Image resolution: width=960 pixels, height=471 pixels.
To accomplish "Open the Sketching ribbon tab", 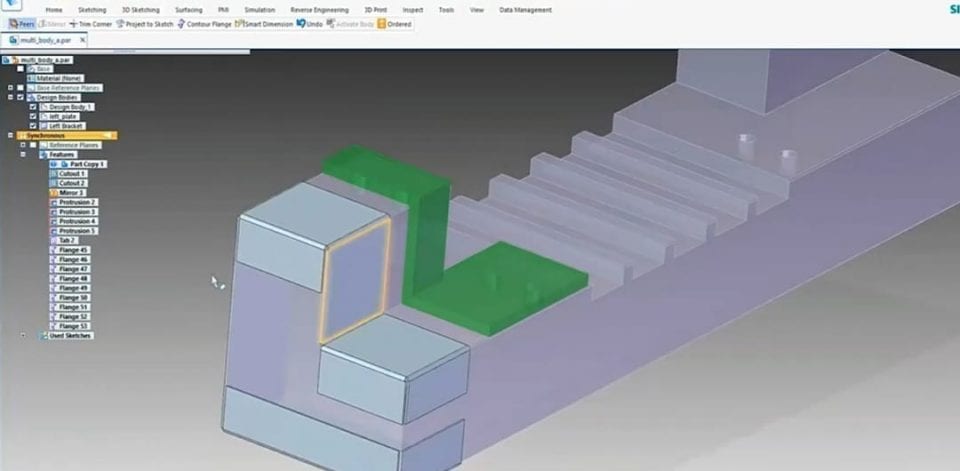I will coord(92,10).
